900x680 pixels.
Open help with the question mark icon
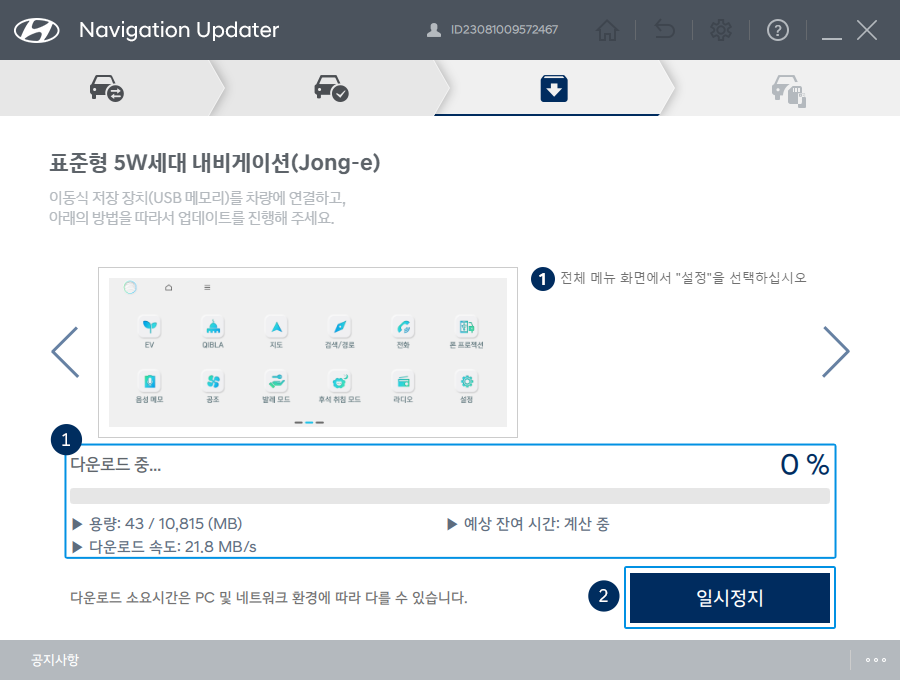[x=778, y=30]
